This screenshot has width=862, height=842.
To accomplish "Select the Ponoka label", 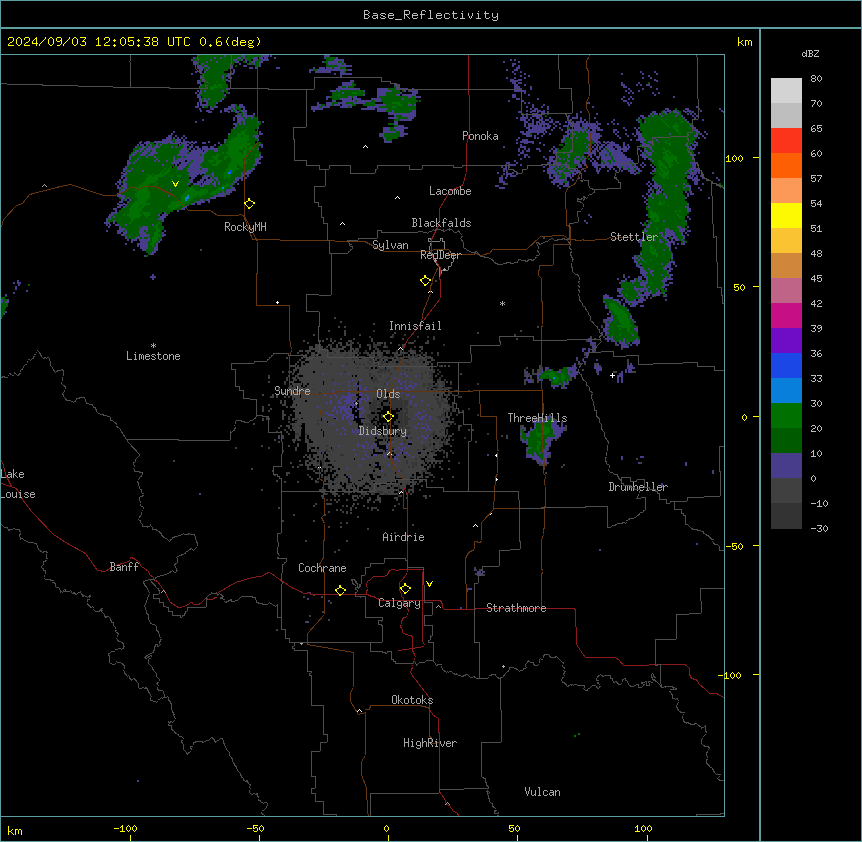I will click(480, 136).
